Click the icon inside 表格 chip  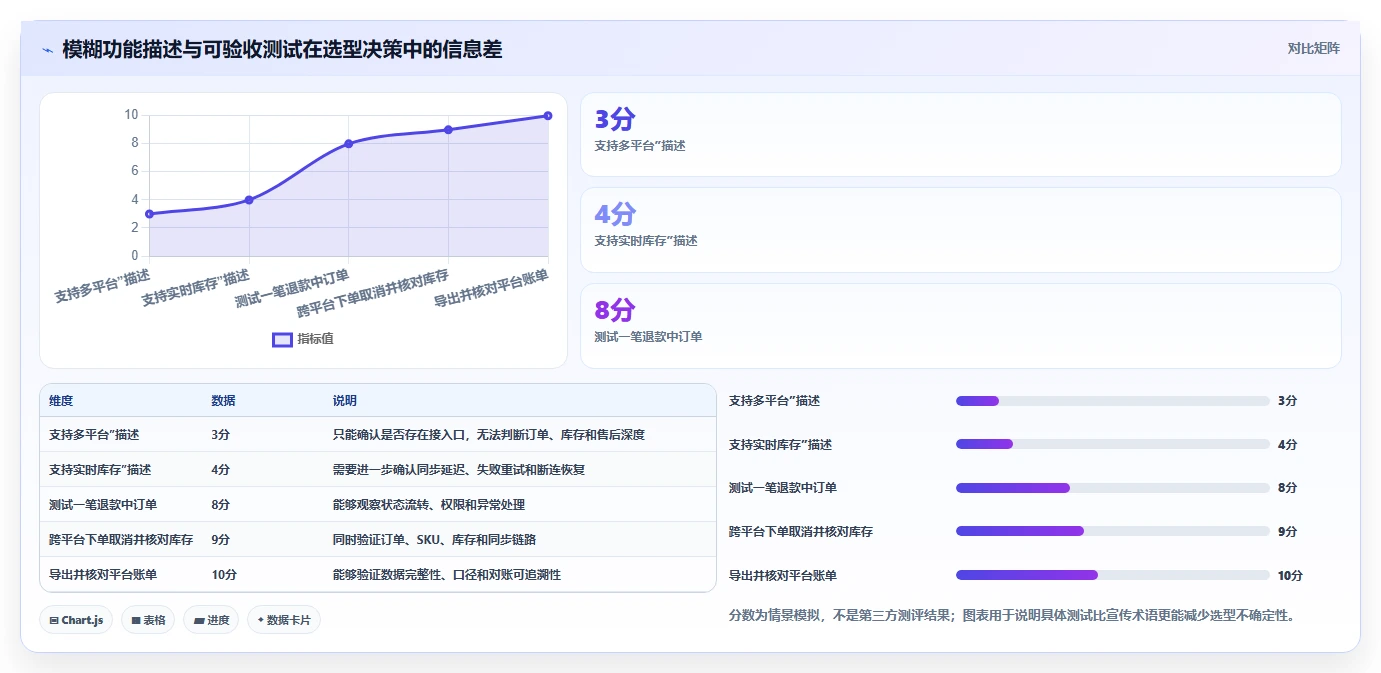click(136, 620)
